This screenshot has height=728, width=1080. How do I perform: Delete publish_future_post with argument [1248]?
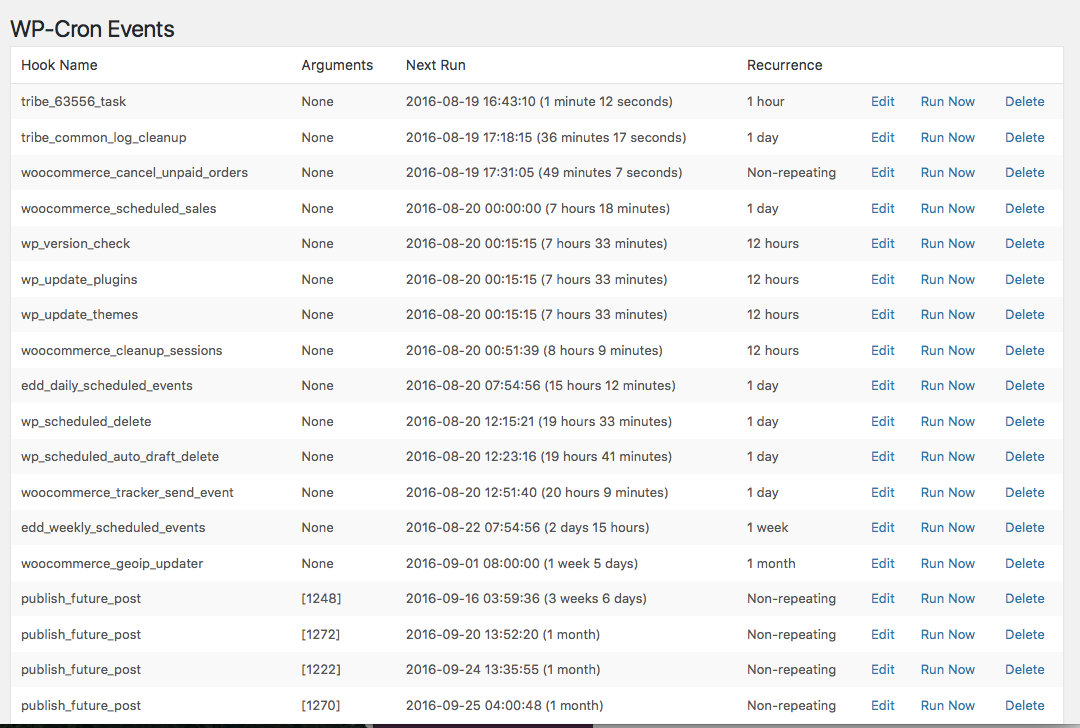coord(1024,599)
